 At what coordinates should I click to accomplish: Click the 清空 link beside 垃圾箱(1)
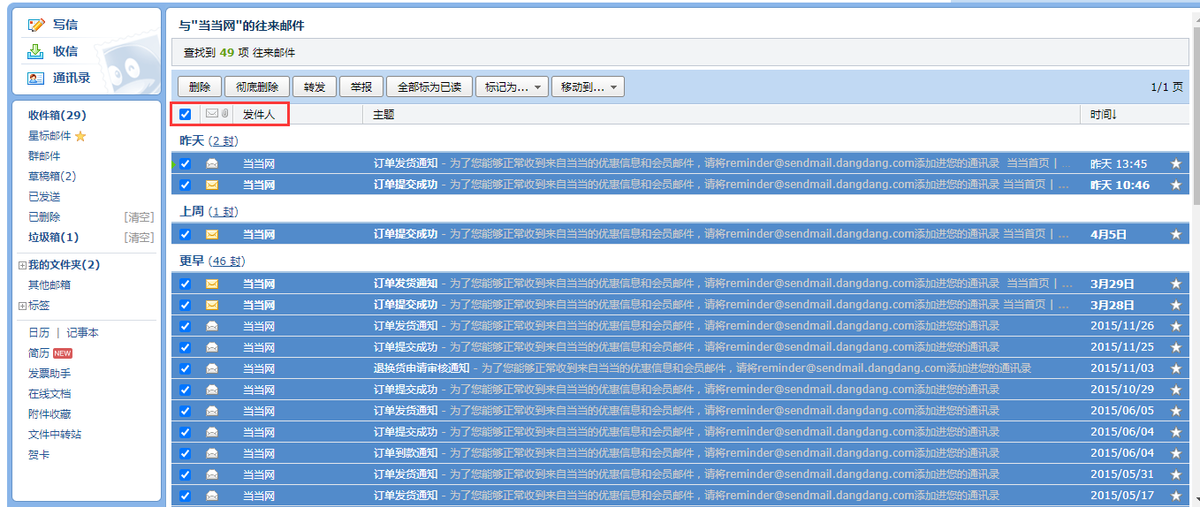pyautogui.click(x=139, y=237)
